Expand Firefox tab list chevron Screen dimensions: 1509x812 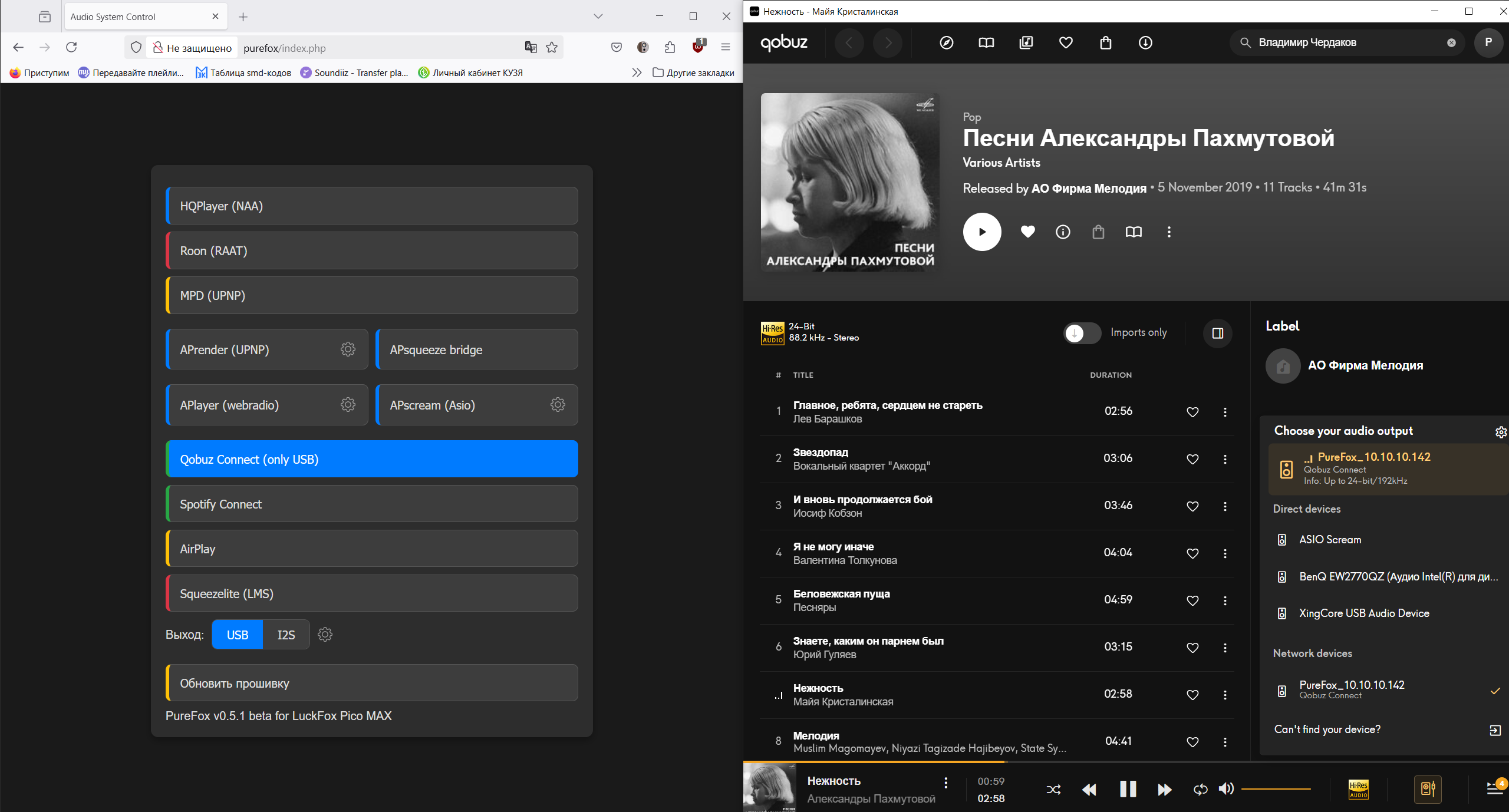coord(598,16)
